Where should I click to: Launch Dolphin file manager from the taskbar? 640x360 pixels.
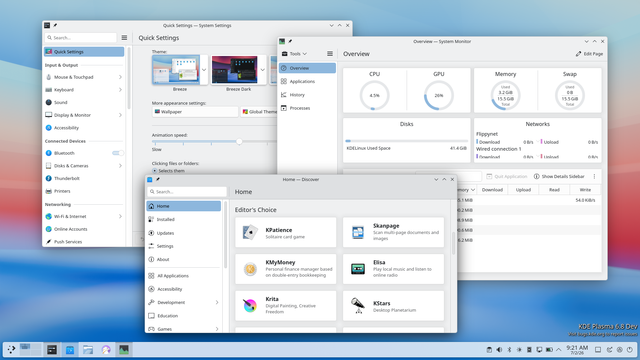pos(88,349)
